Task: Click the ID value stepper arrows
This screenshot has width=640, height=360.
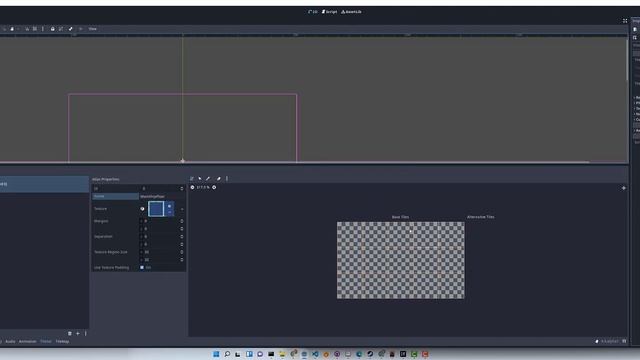Action: coord(182,189)
